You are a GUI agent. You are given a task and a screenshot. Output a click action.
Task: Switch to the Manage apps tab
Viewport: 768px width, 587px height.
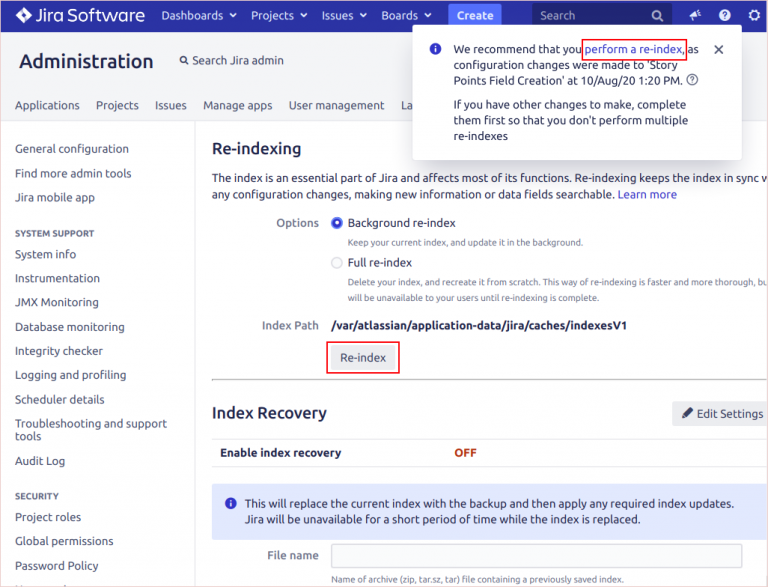pos(238,105)
